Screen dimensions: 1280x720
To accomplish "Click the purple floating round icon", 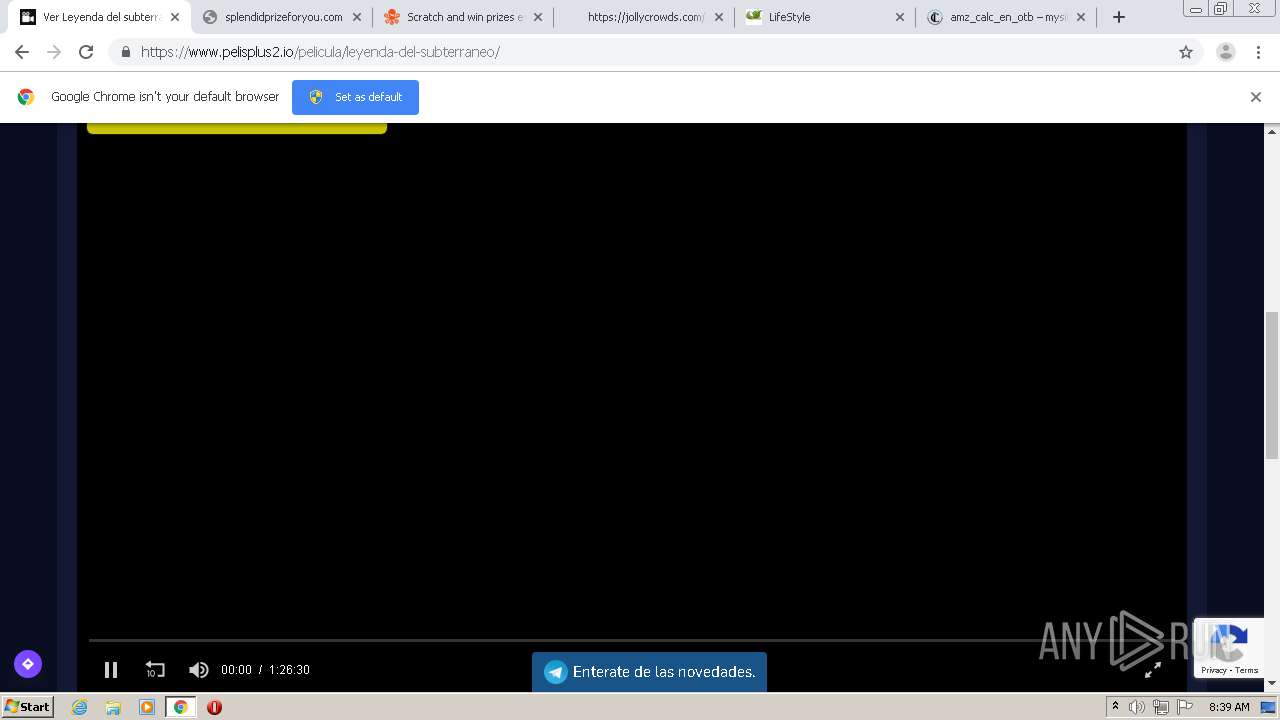I will tap(28, 664).
